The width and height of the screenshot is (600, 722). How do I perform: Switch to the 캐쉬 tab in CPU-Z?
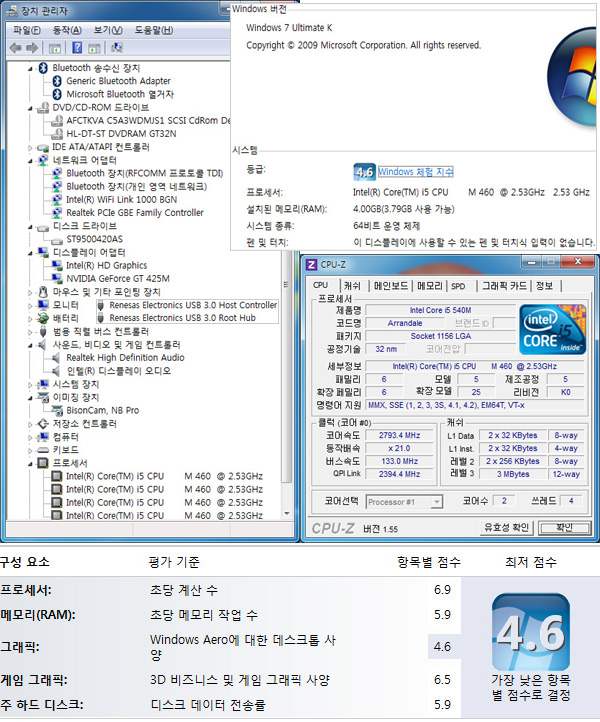[352, 286]
